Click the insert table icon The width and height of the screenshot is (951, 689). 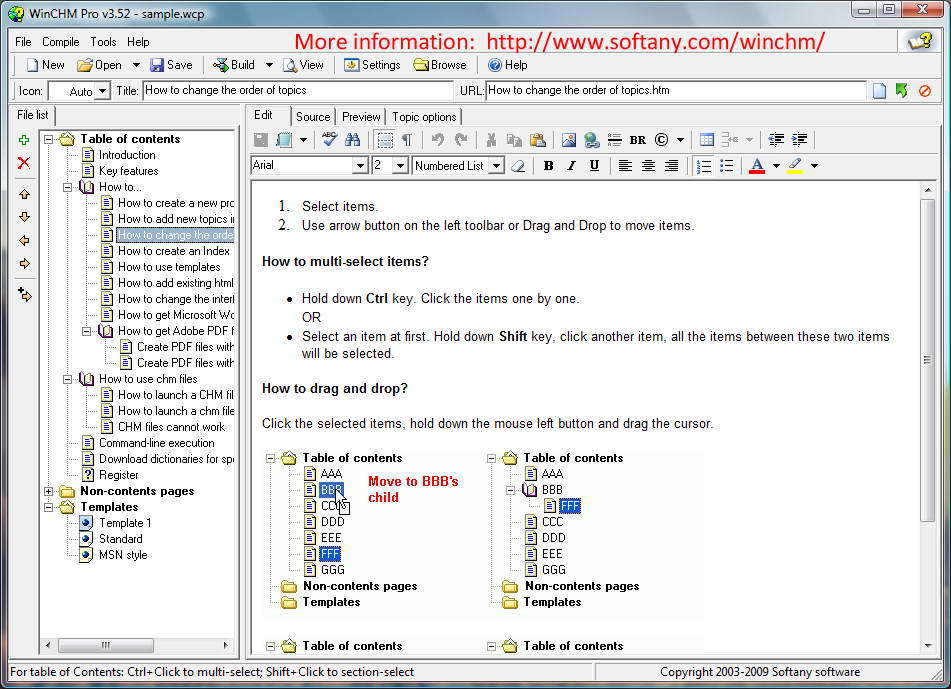click(x=707, y=140)
